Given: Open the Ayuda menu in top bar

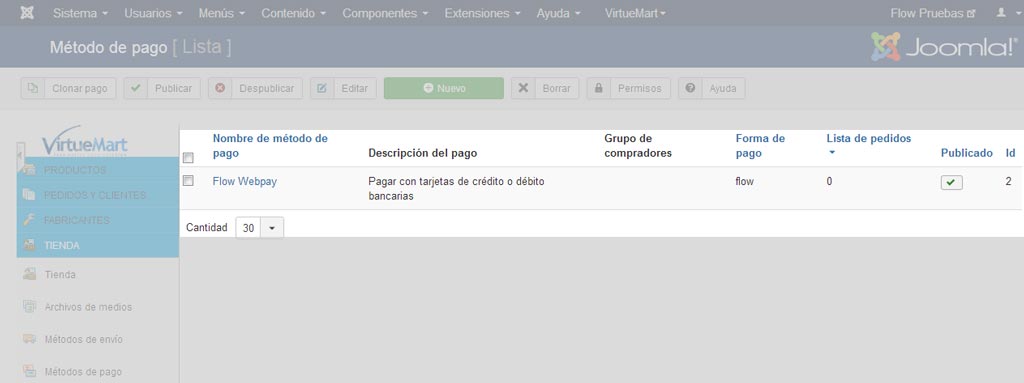Looking at the screenshot, I should (x=558, y=13).
